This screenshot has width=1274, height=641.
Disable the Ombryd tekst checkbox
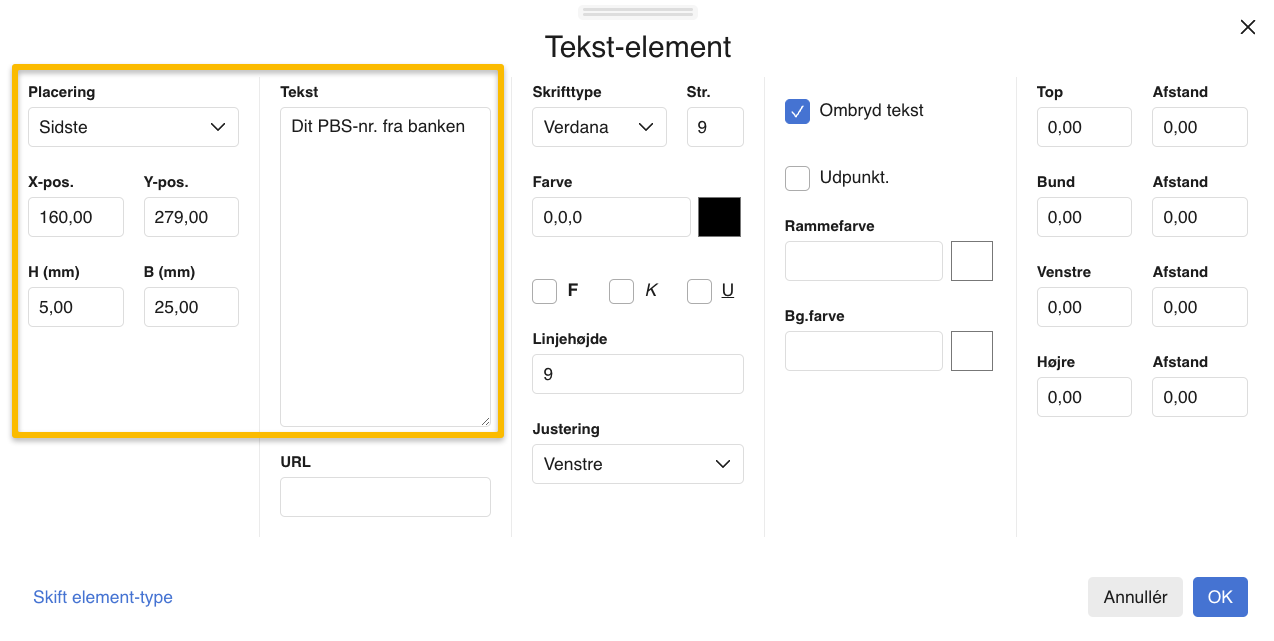[797, 112]
